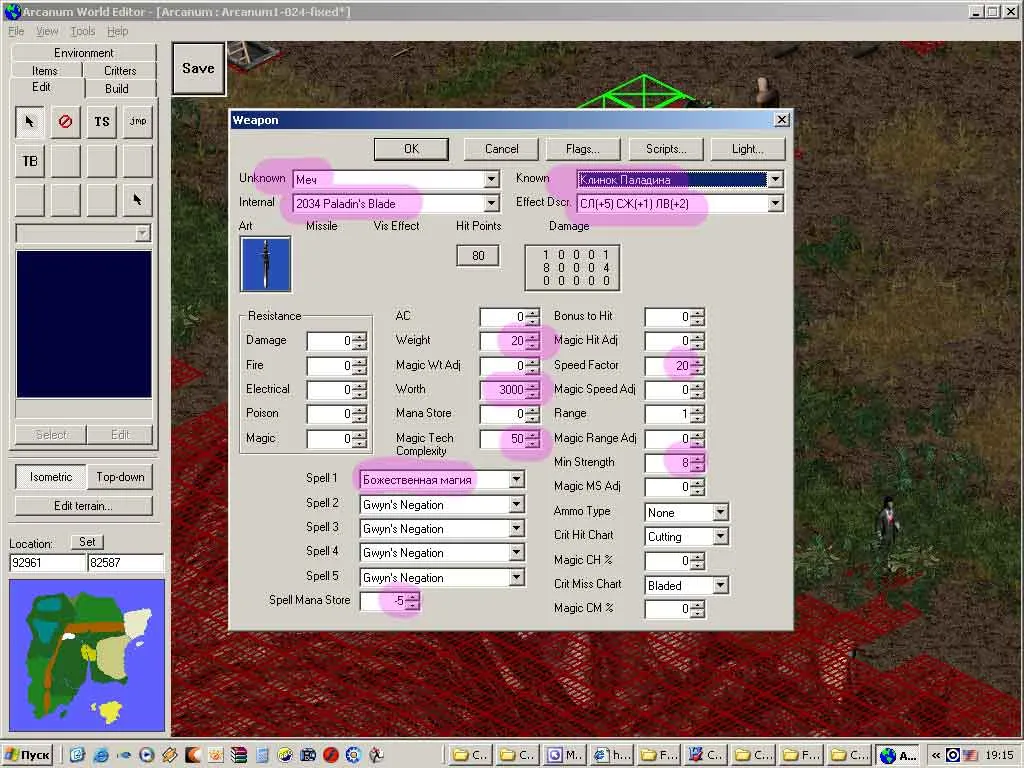Switch to the Critters tab
Image resolution: width=1024 pixels, height=768 pixels.
(120, 71)
